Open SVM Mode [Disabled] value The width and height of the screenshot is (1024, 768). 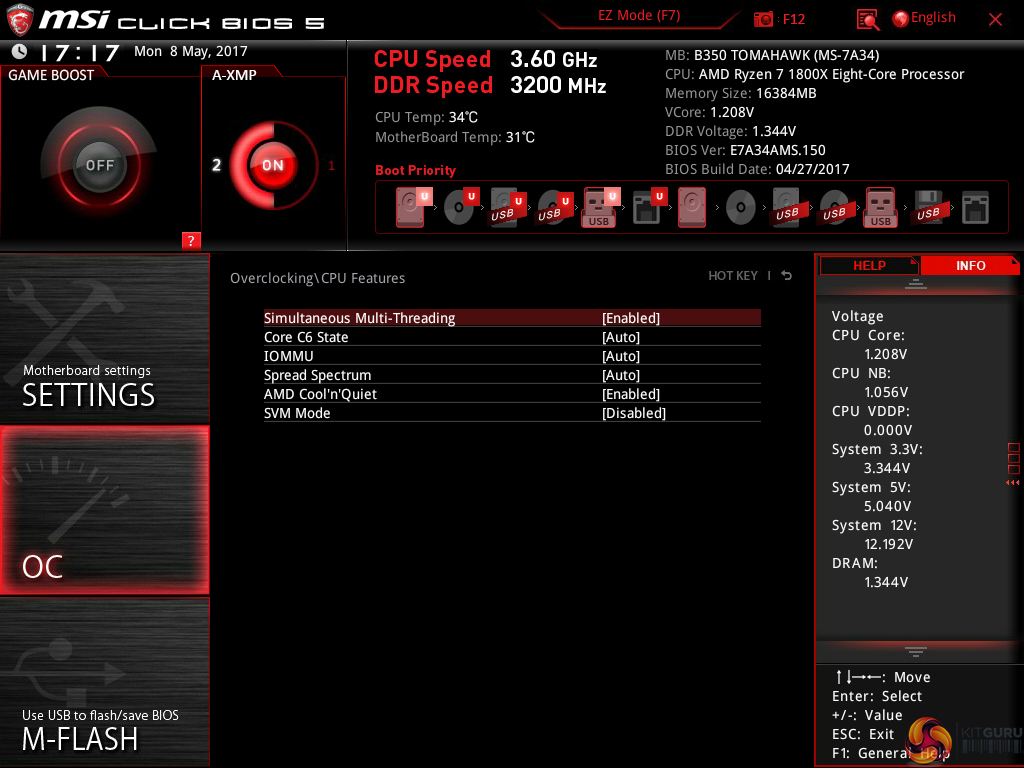pyautogui.click(x=634, y=413)
